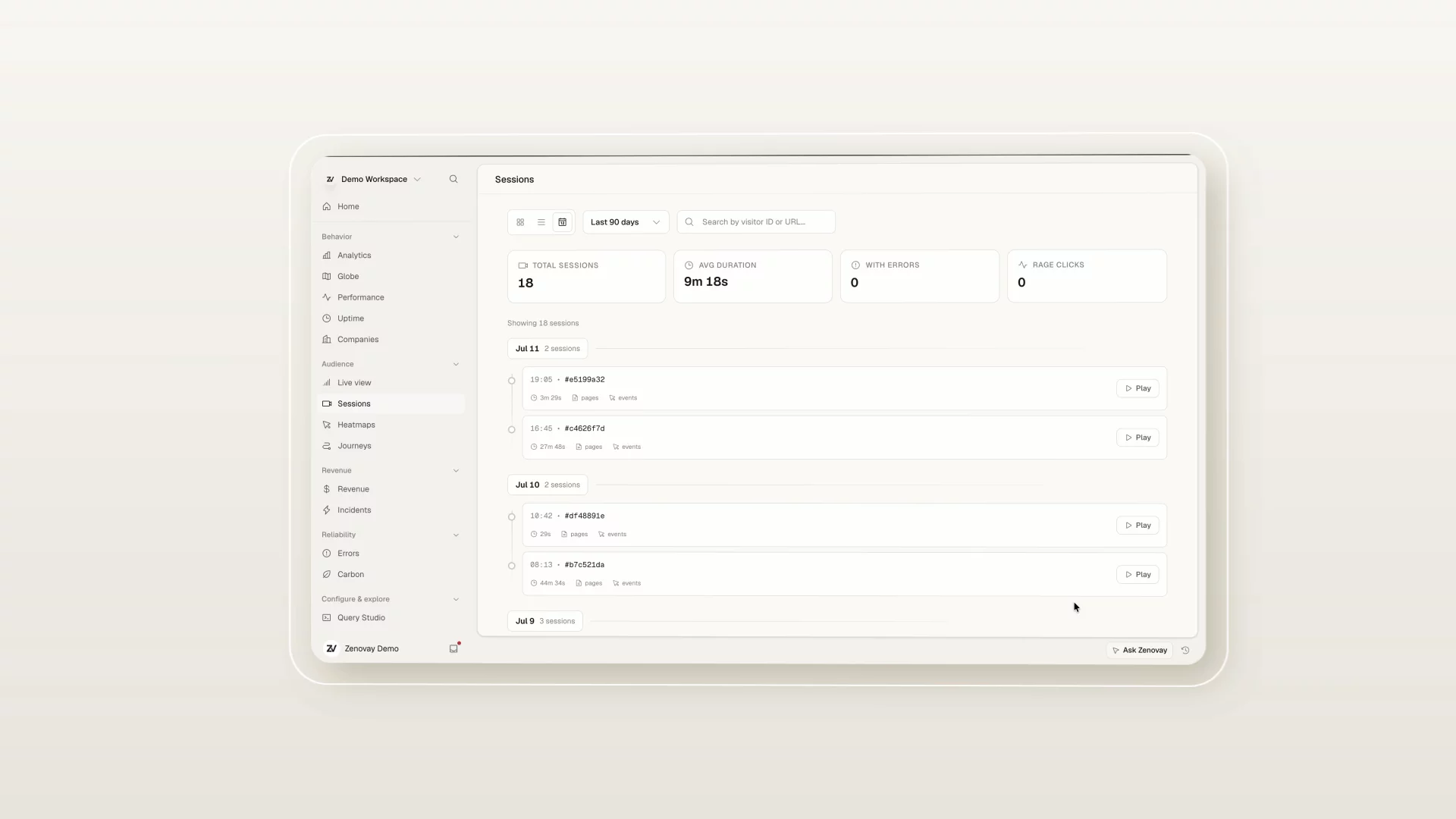The height and width of the screenshot is (819, 1456).
Task: Collapse the Reliability section
Action: (x=456, y=535)
